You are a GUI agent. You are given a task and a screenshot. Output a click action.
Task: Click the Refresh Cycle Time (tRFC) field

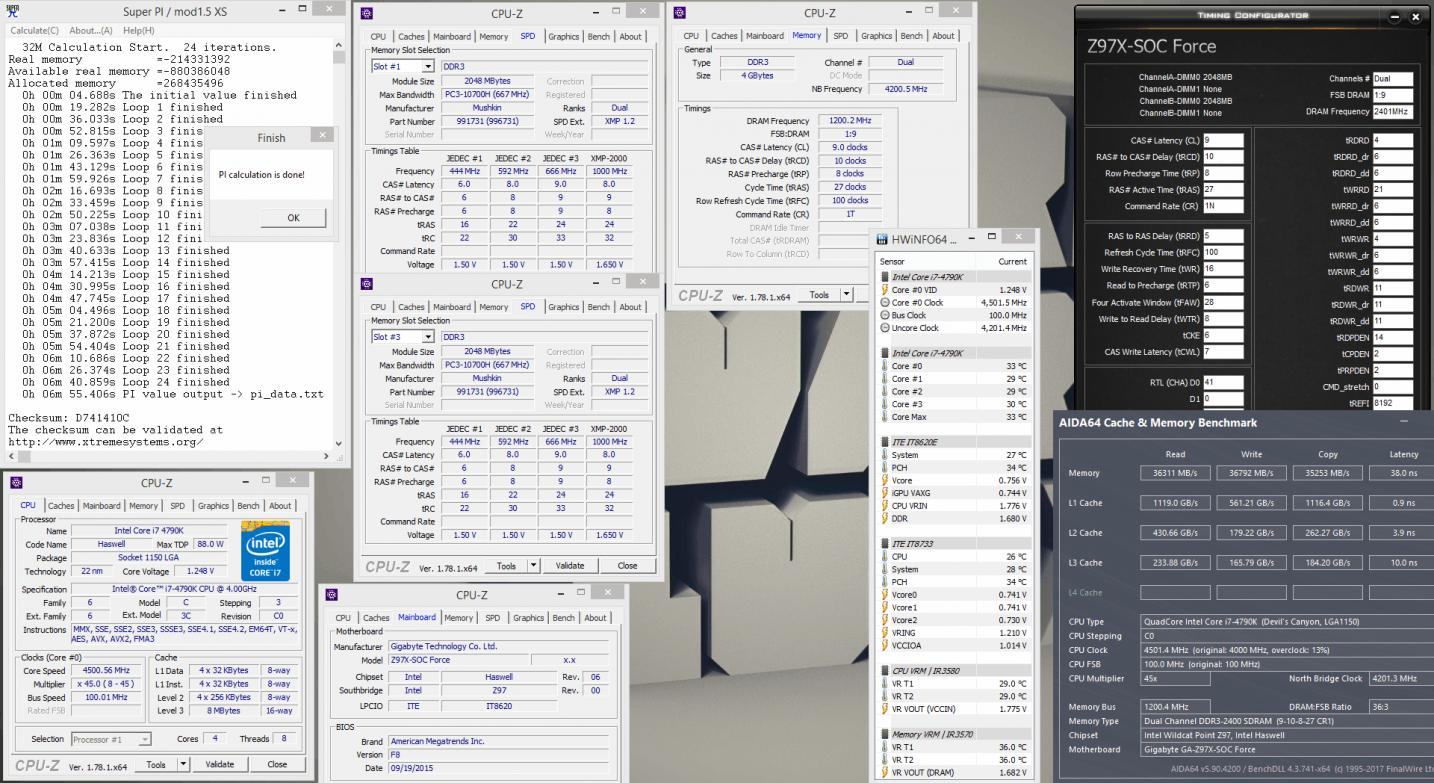tap(1222, 253)
